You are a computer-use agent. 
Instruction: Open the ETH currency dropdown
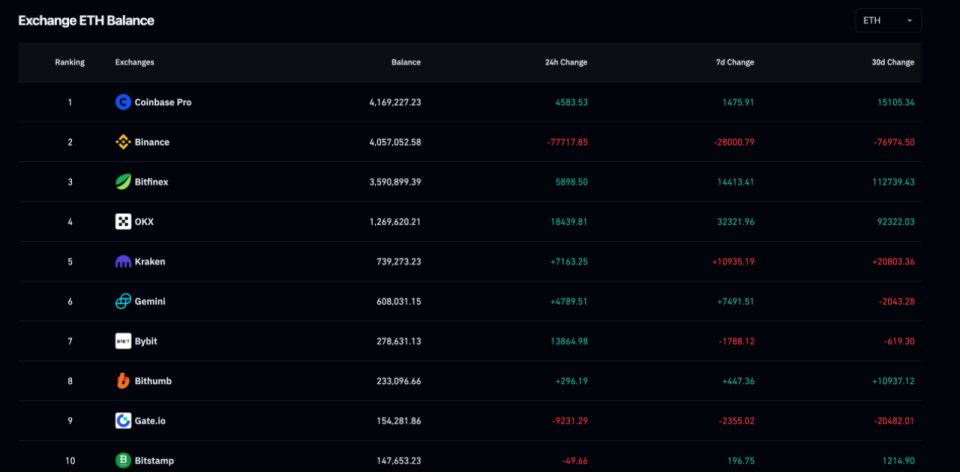coord(888,20)
